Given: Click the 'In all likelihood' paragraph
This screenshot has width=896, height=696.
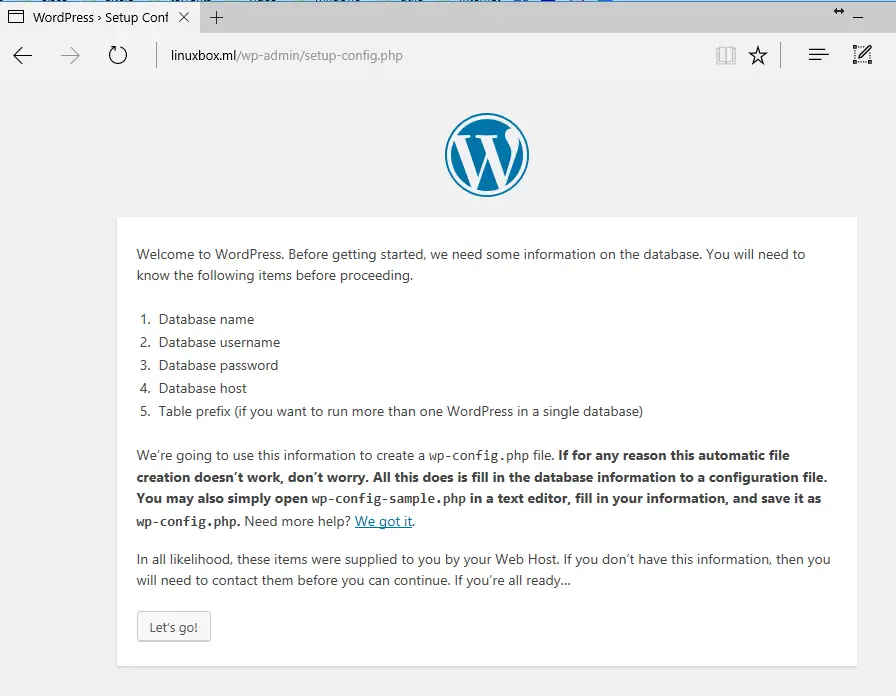Looking at the screenshot, I should (x=483, y=570).
